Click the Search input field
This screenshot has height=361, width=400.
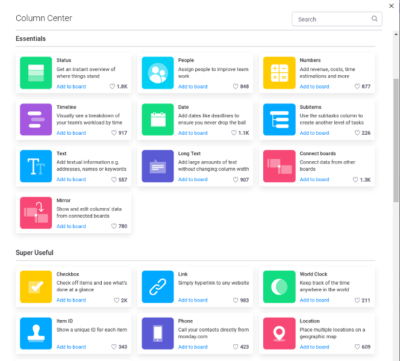click(337, 19)
